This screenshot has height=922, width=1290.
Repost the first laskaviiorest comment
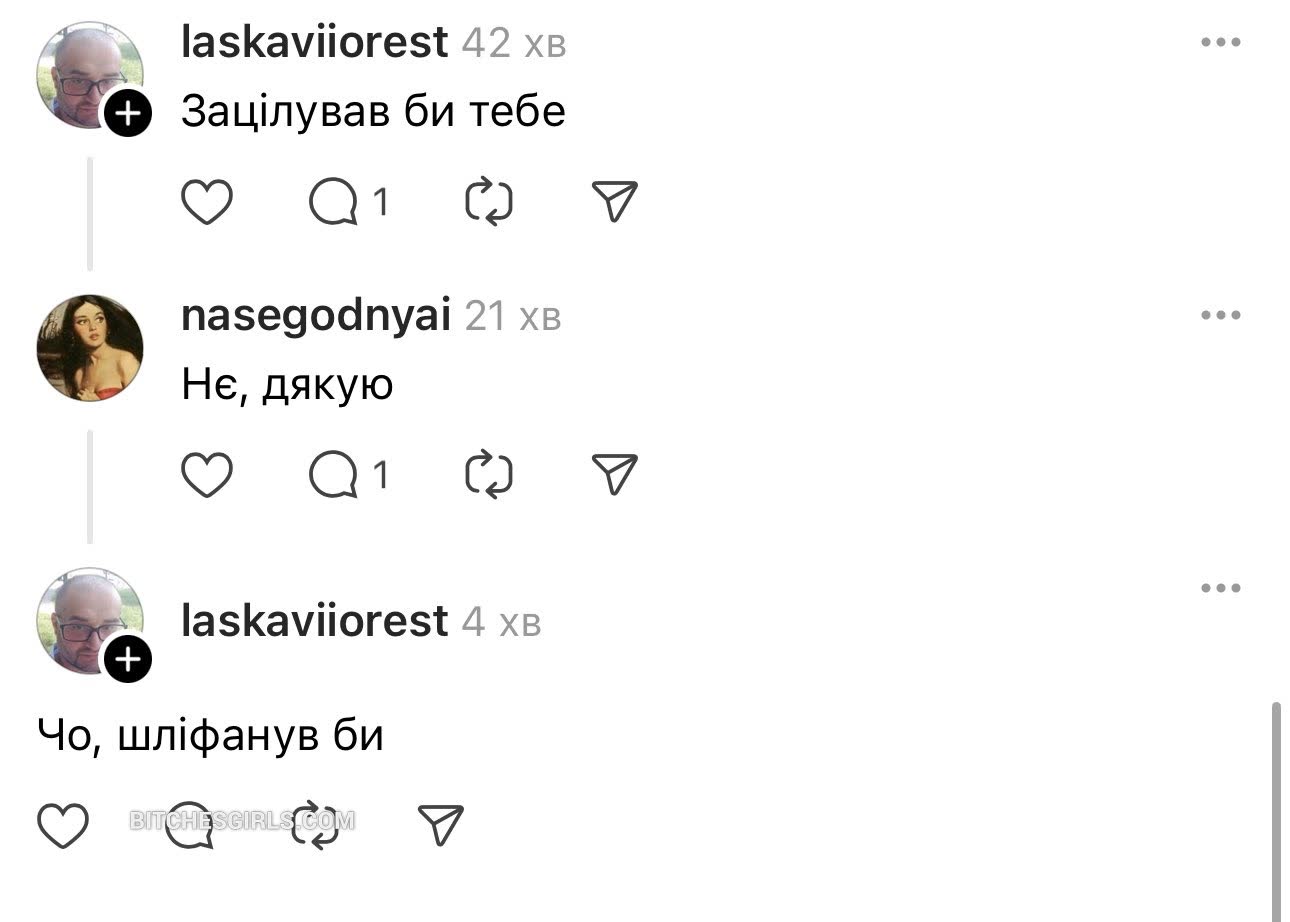pos(489,202)
